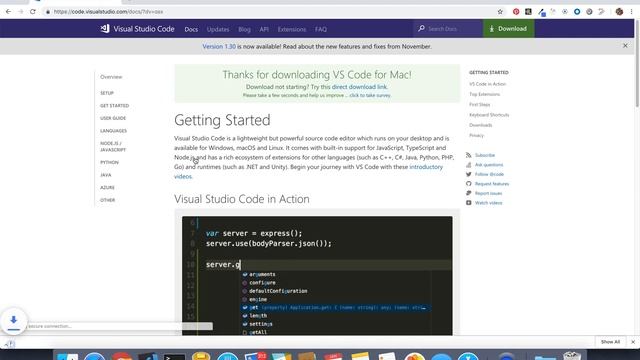The width and height of the screenshot is (640, 360).
Task: Open the Blog nav item
Action: click(244, 29)
